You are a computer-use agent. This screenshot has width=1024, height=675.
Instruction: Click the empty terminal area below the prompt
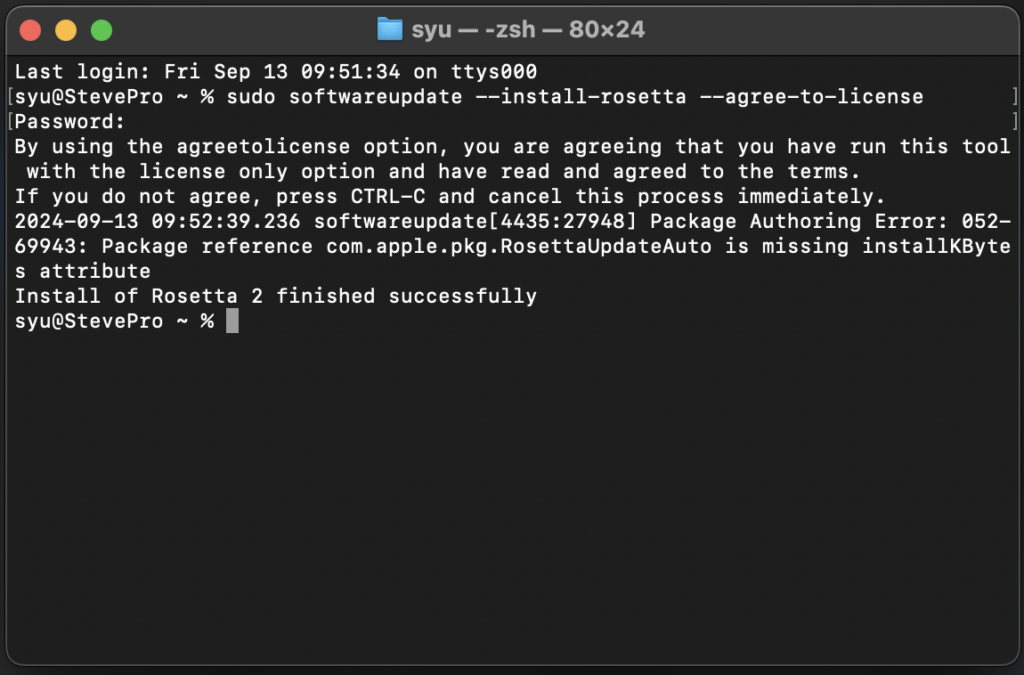click(x=512, y=496)
